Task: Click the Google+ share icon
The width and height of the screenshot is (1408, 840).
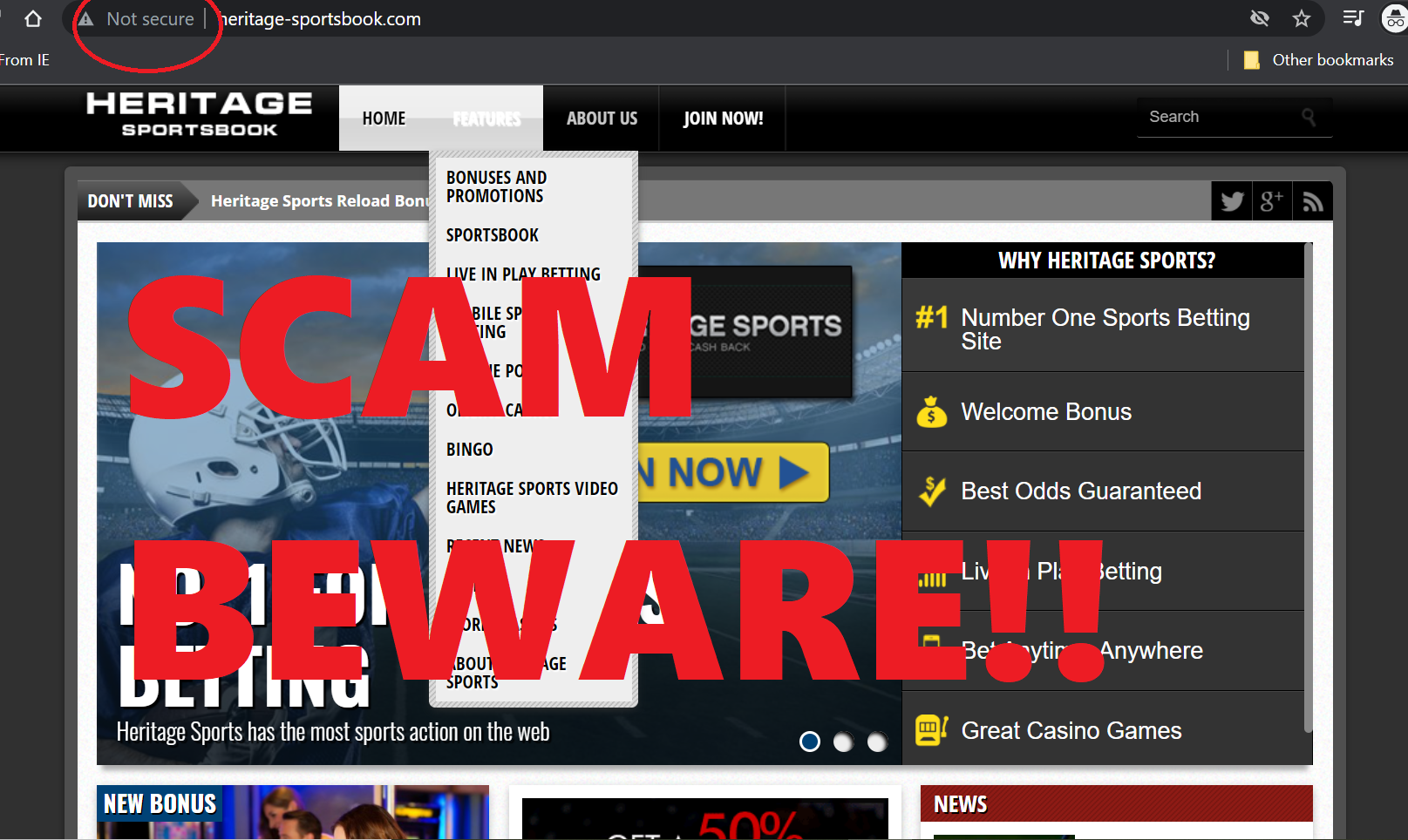Action: click(x=1272, y=200)
